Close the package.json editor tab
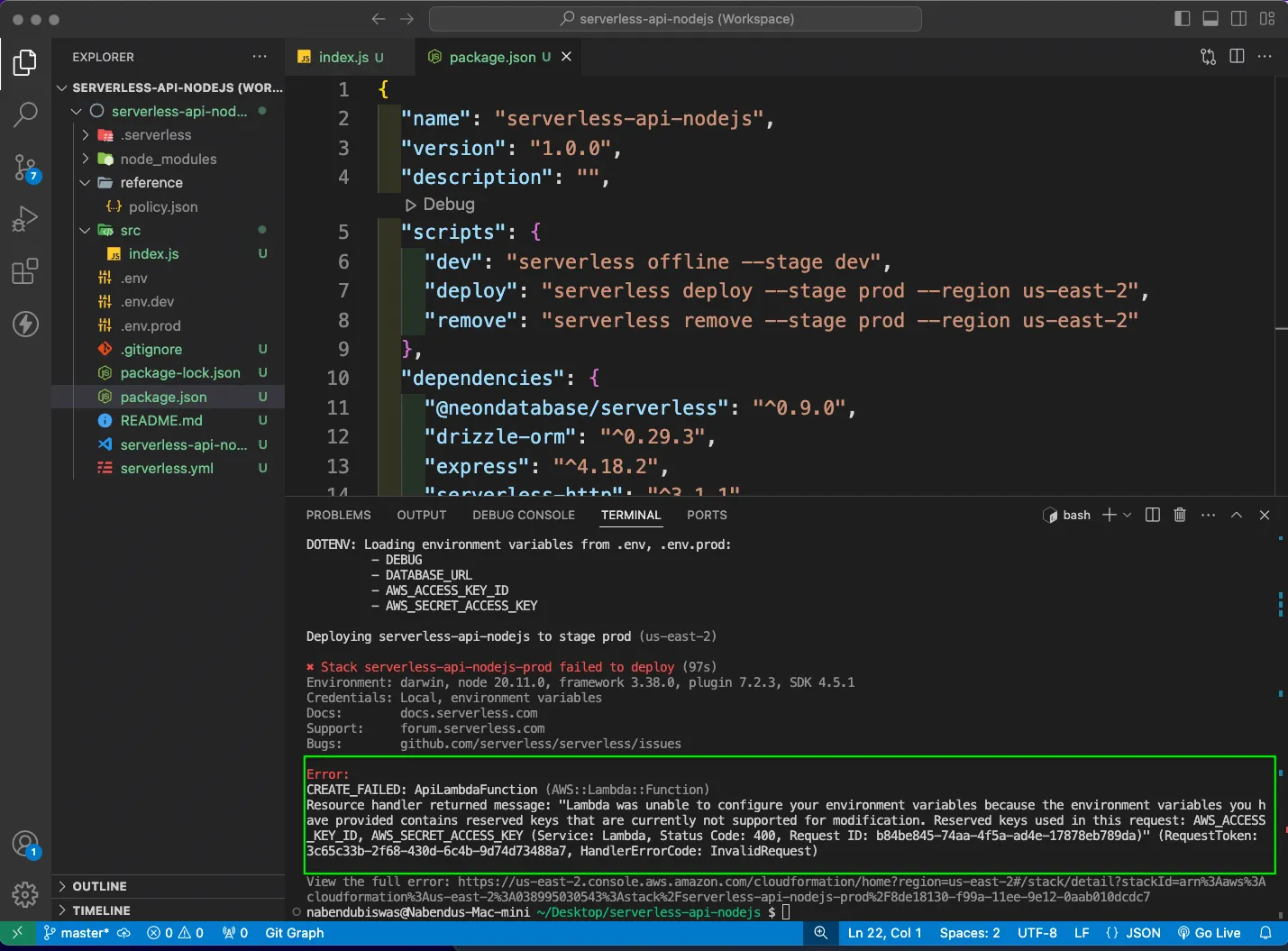The image size is (1288, 951). 566,57
